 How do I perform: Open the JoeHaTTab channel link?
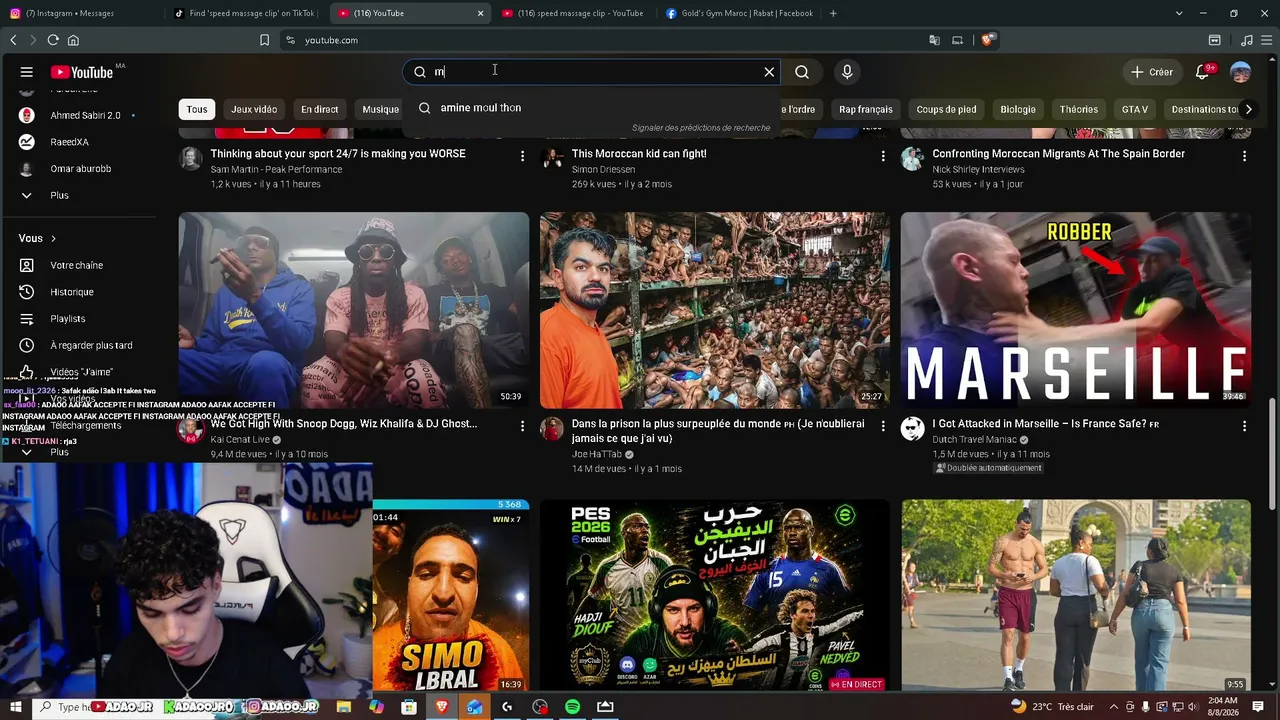[598, 454]
